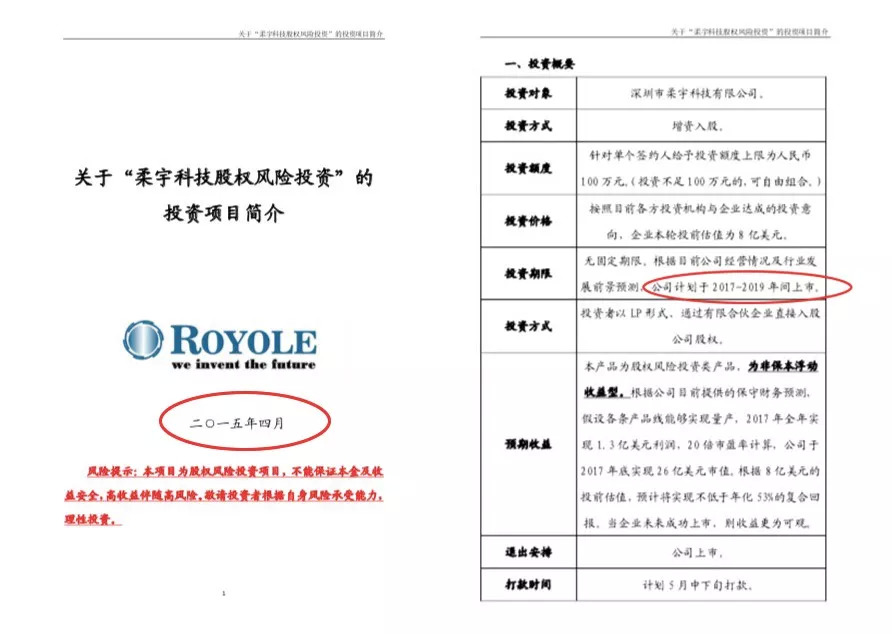This screenshot has width=892, height=634.
Task: Click the text '公司计划于2017-2019年间上市'
Action: coord(735,287)
